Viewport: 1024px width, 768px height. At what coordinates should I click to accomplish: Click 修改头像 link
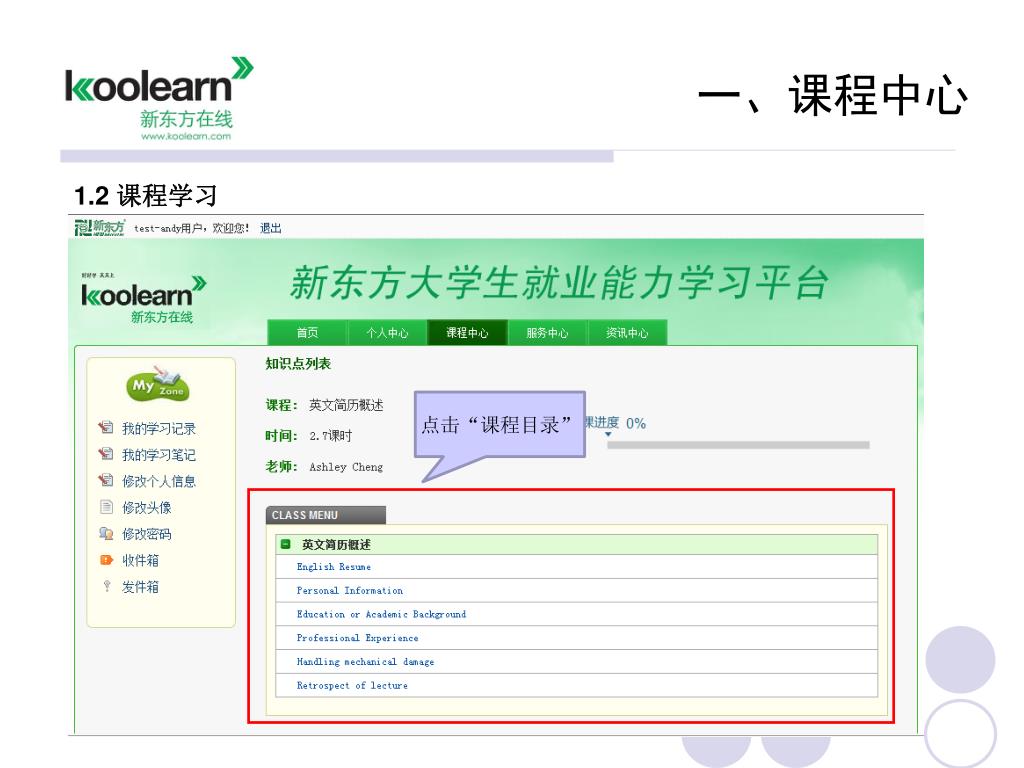point(147,507)
